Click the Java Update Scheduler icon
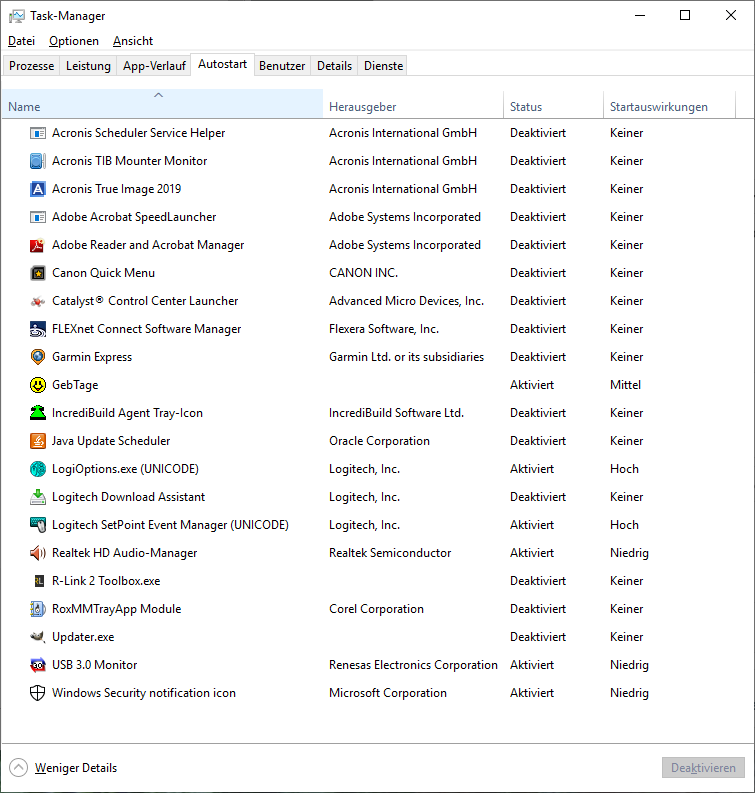Image resolution: width=755 pixels, height=793 pixels. [37, 441]
